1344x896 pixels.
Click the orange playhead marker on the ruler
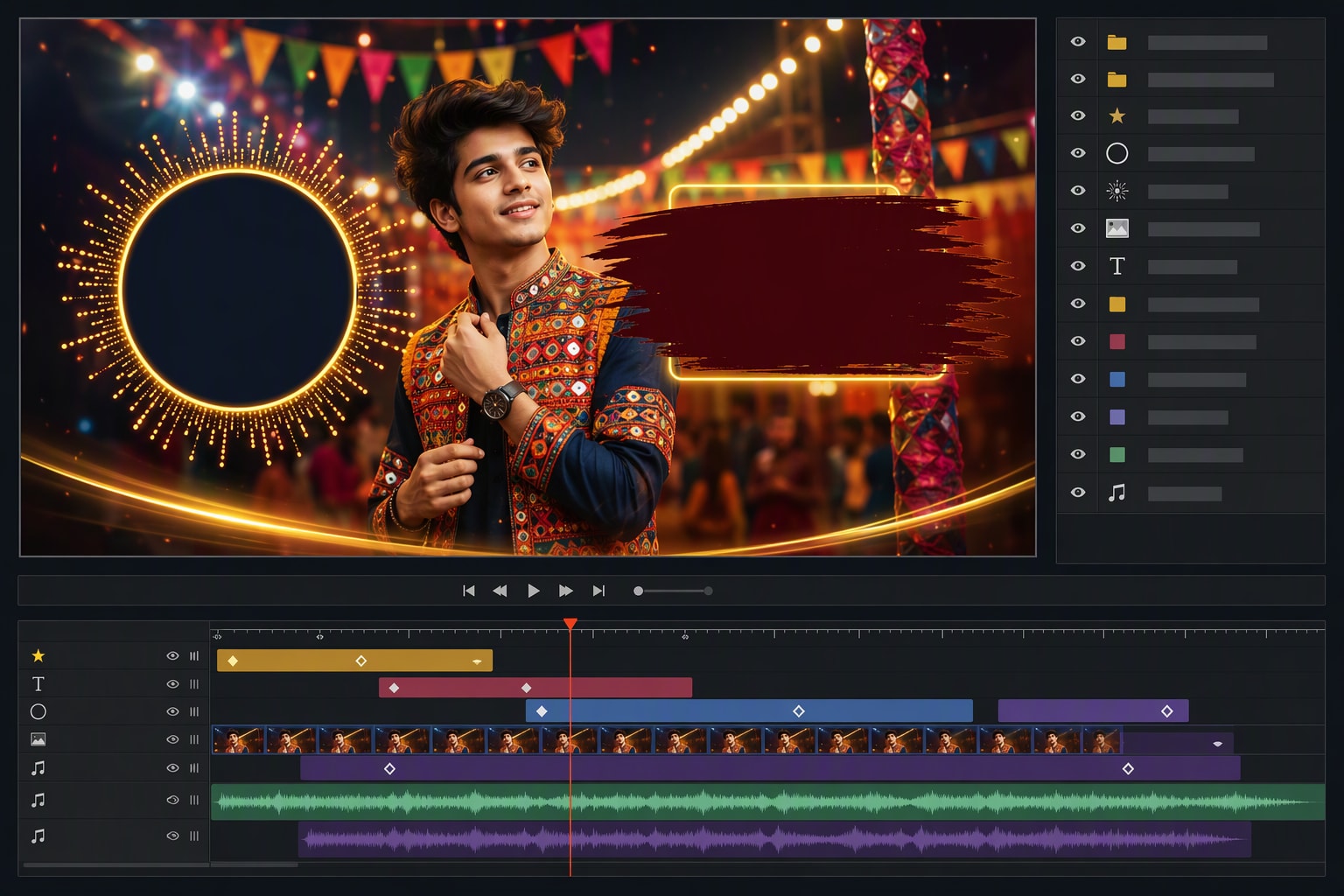[x=570, y=624]
